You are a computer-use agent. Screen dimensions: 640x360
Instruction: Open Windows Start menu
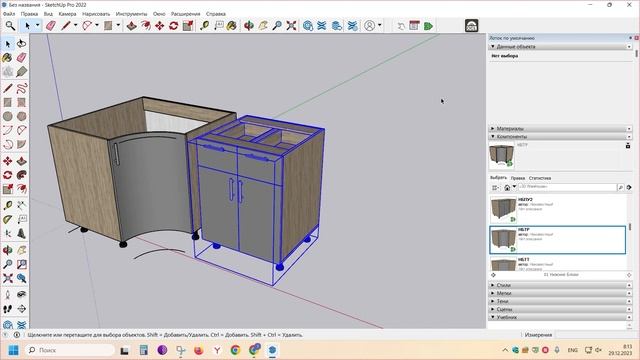13,350
